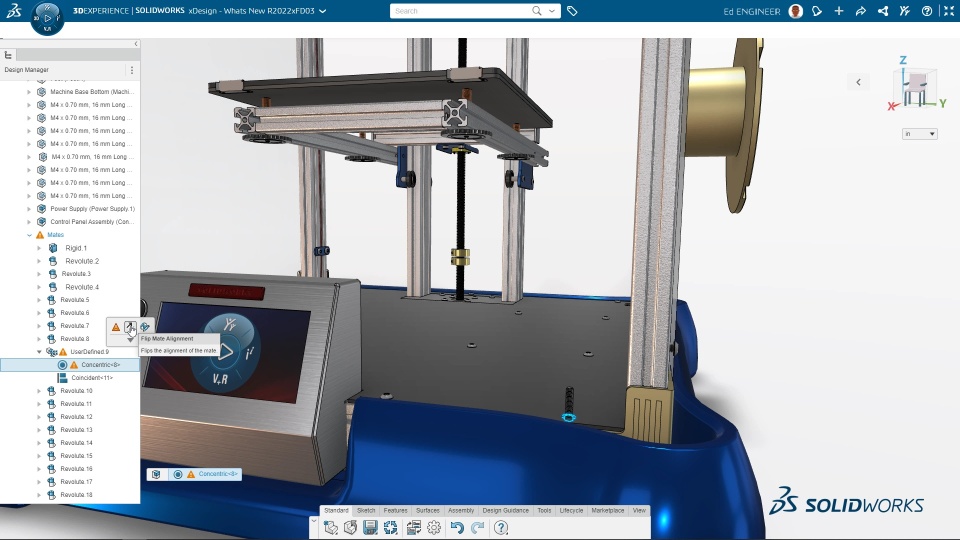Click the Redo arrow icon
Viewport: 960px width, 540px height.
point(478,527)
